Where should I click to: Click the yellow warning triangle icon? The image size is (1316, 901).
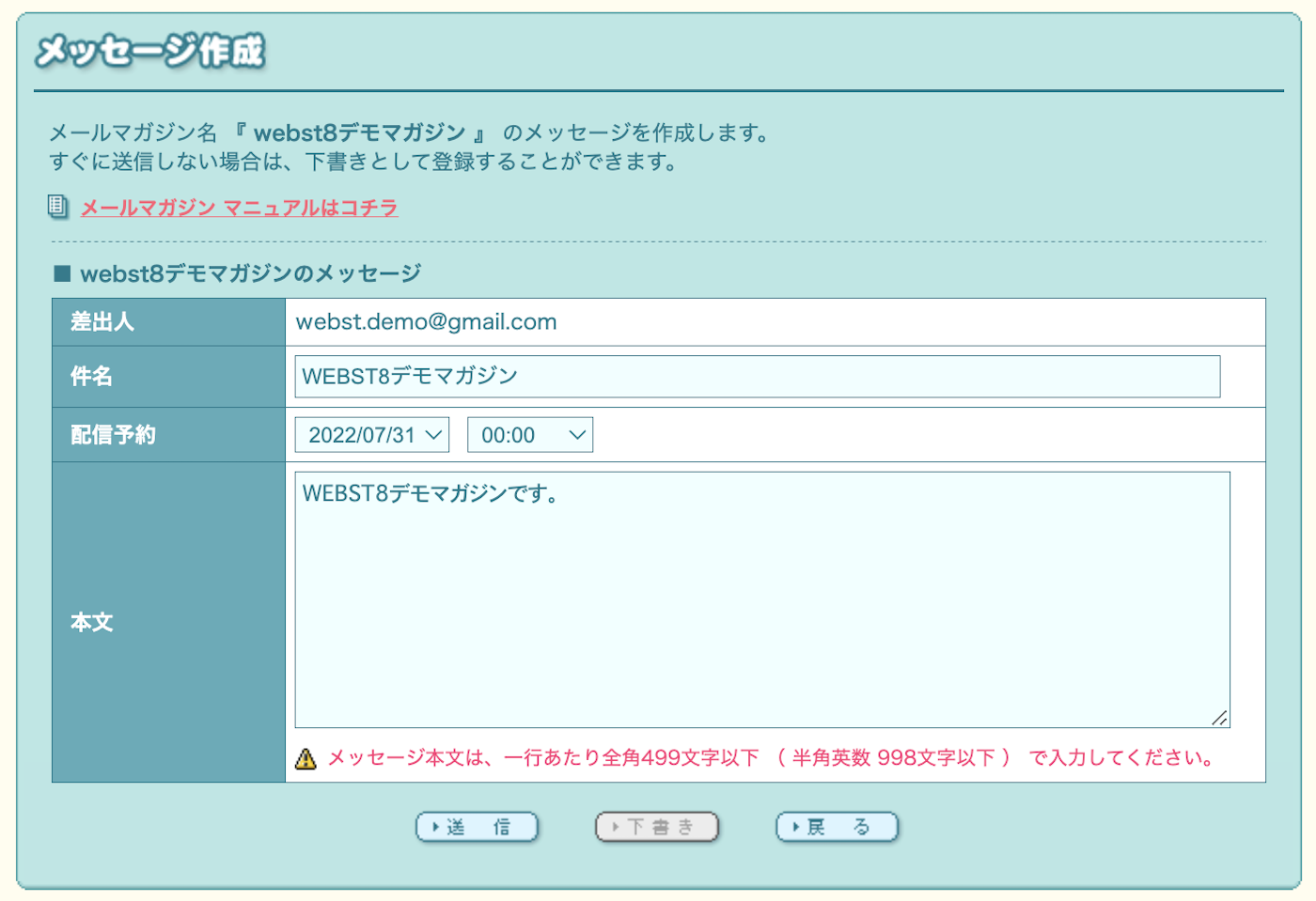tap(305, 758)
